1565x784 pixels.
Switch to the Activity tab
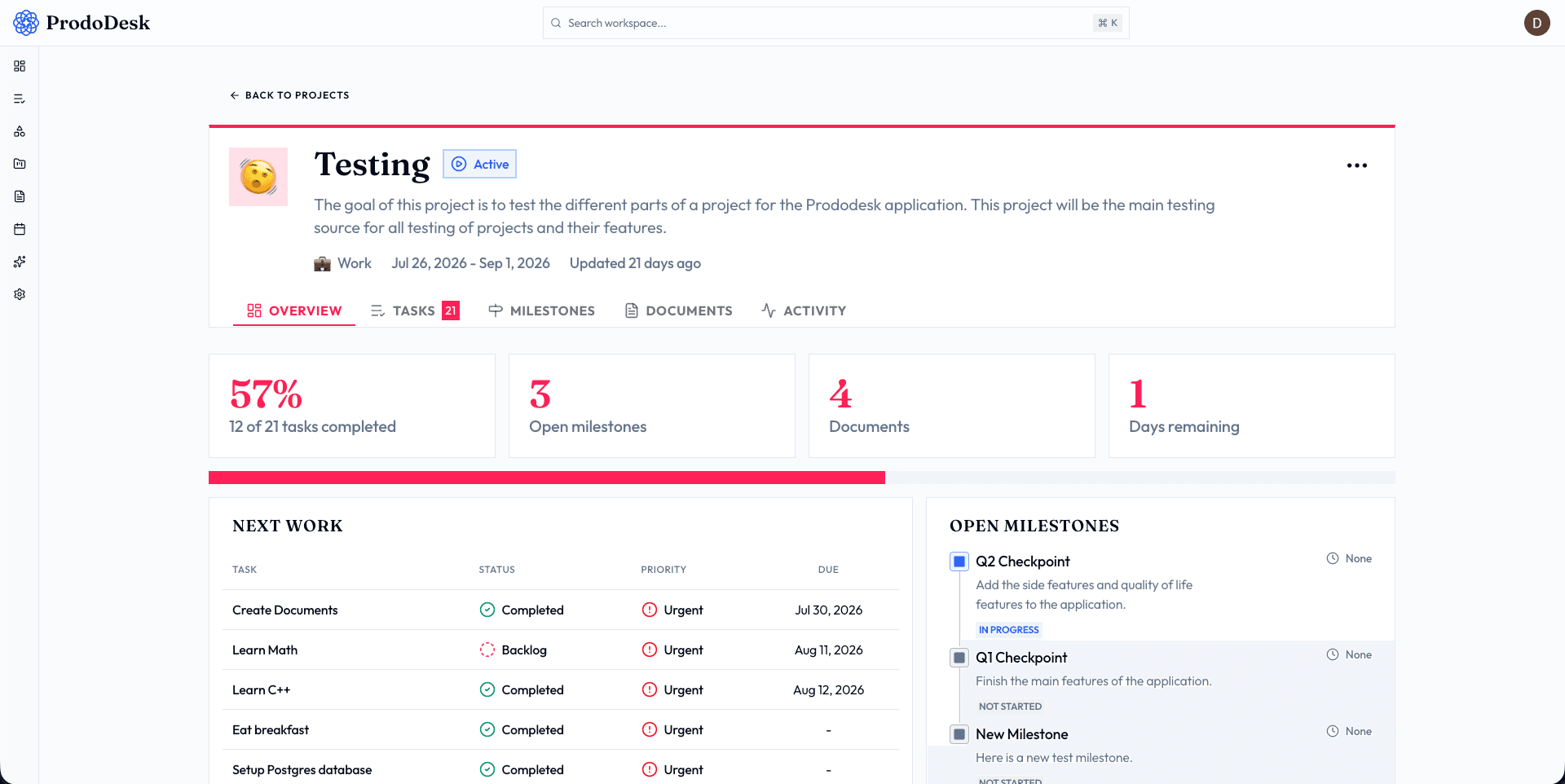(804, 311)
